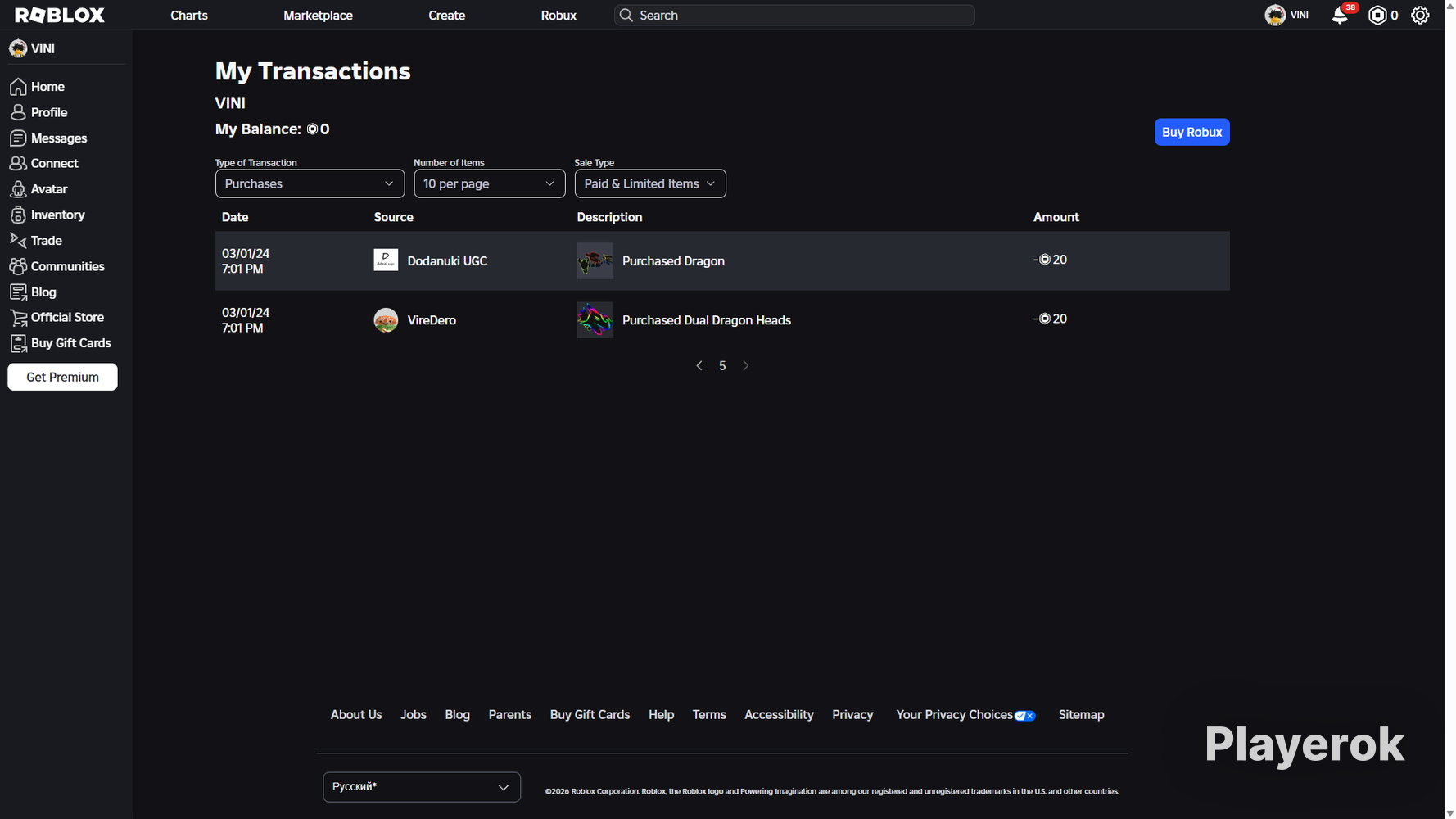Click the Dodanuki UGC source logo
1456x819 pixels.
(386, 260)
